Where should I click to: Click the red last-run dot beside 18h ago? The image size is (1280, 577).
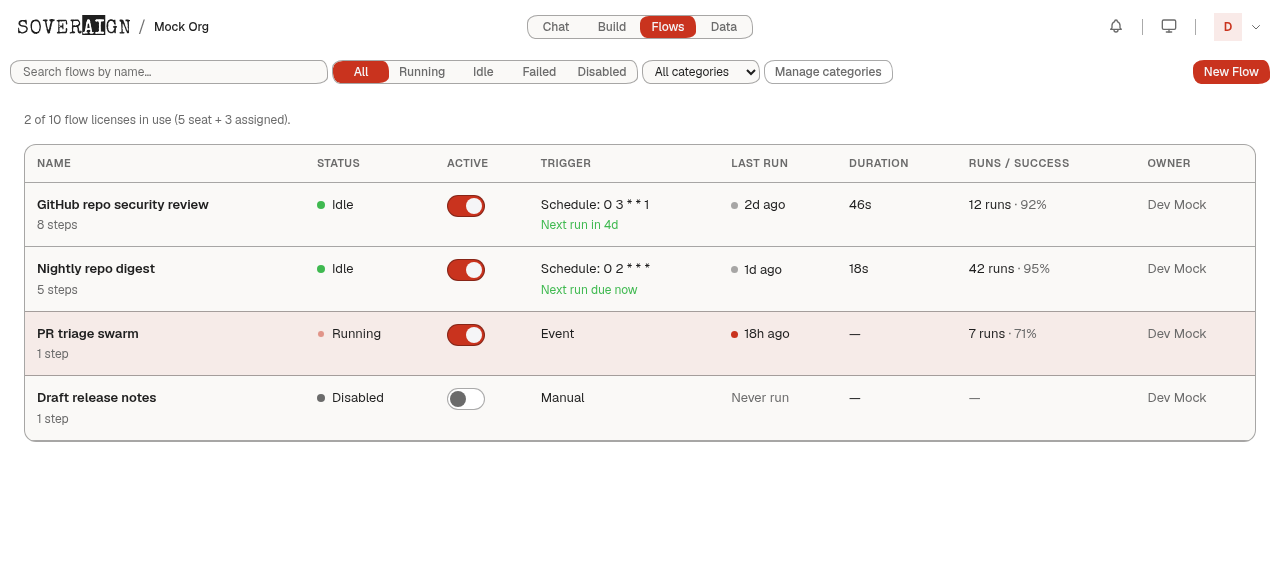(735, 335)
